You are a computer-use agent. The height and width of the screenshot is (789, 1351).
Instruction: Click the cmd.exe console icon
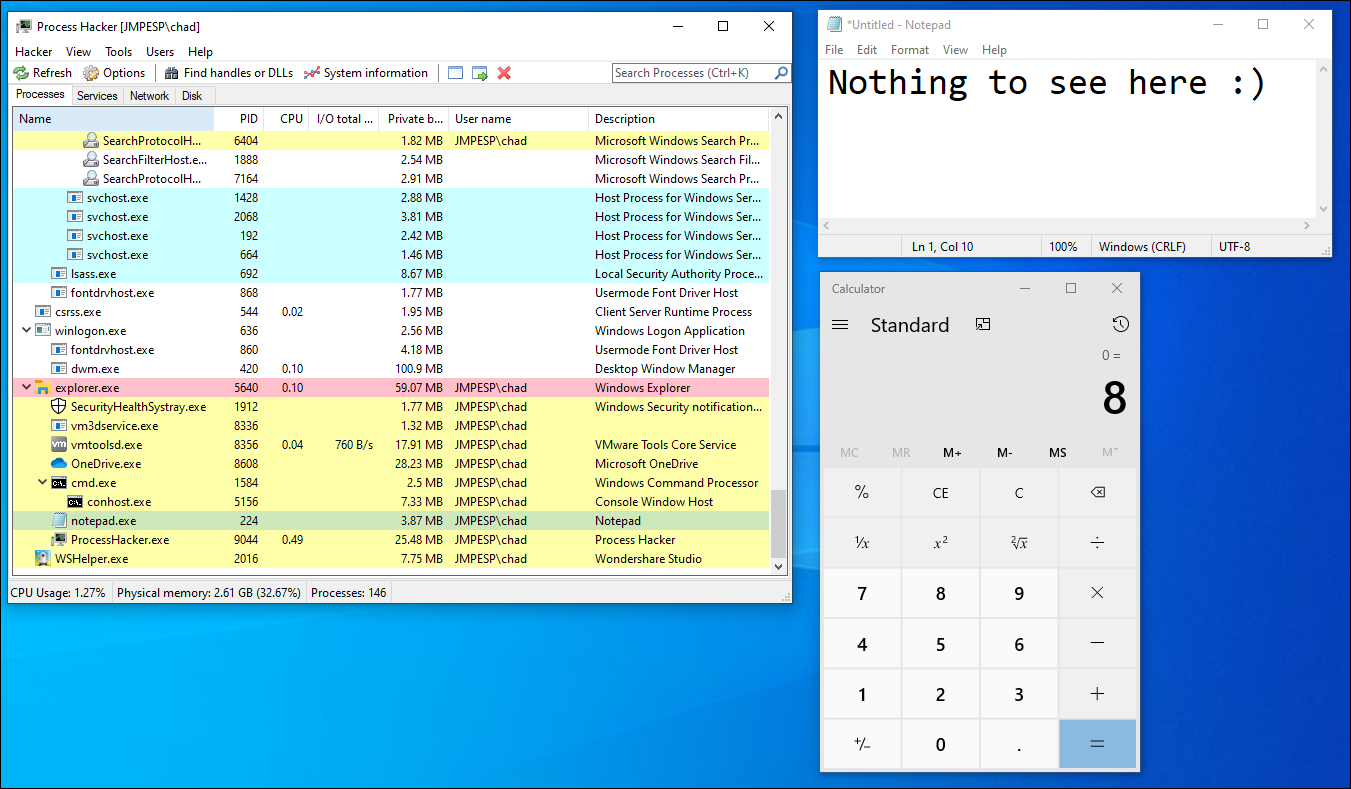[59, 483]
